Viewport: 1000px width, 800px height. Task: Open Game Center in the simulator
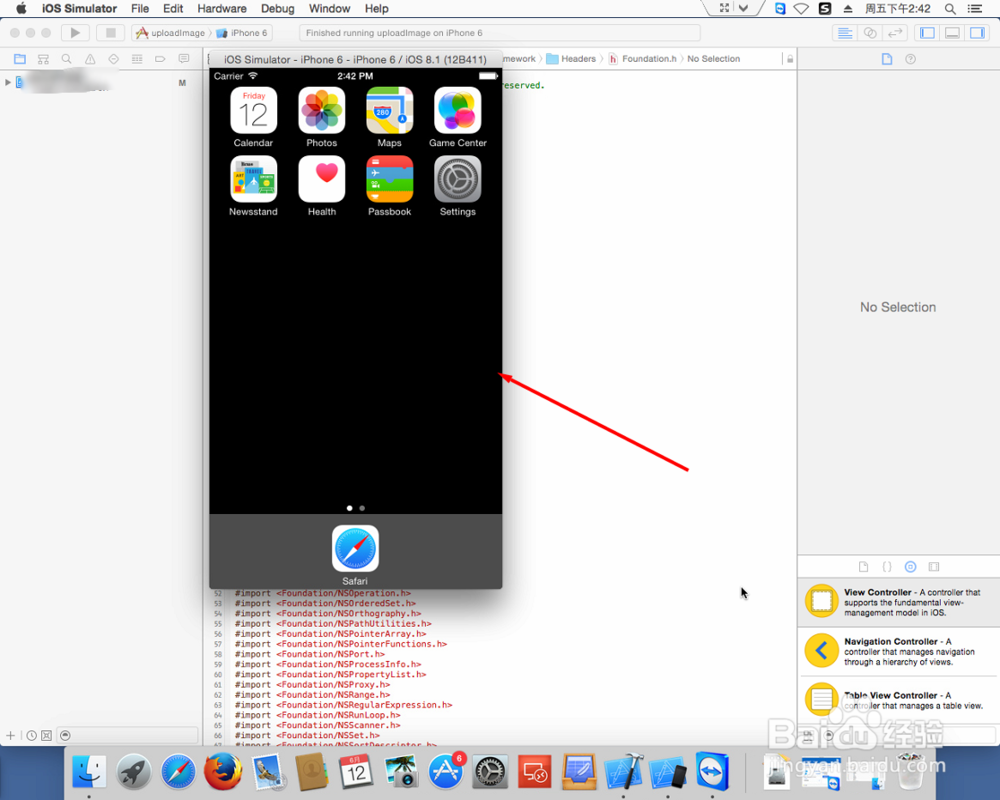457,110
